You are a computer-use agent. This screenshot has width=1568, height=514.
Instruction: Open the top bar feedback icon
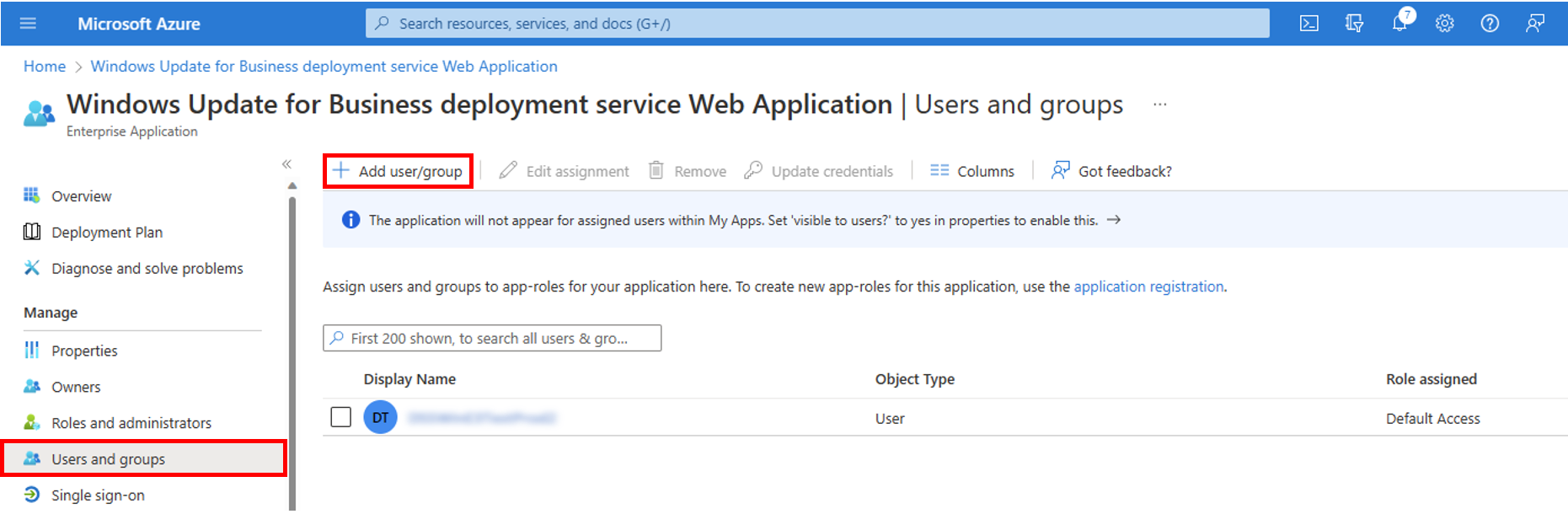pos(1535,24)
